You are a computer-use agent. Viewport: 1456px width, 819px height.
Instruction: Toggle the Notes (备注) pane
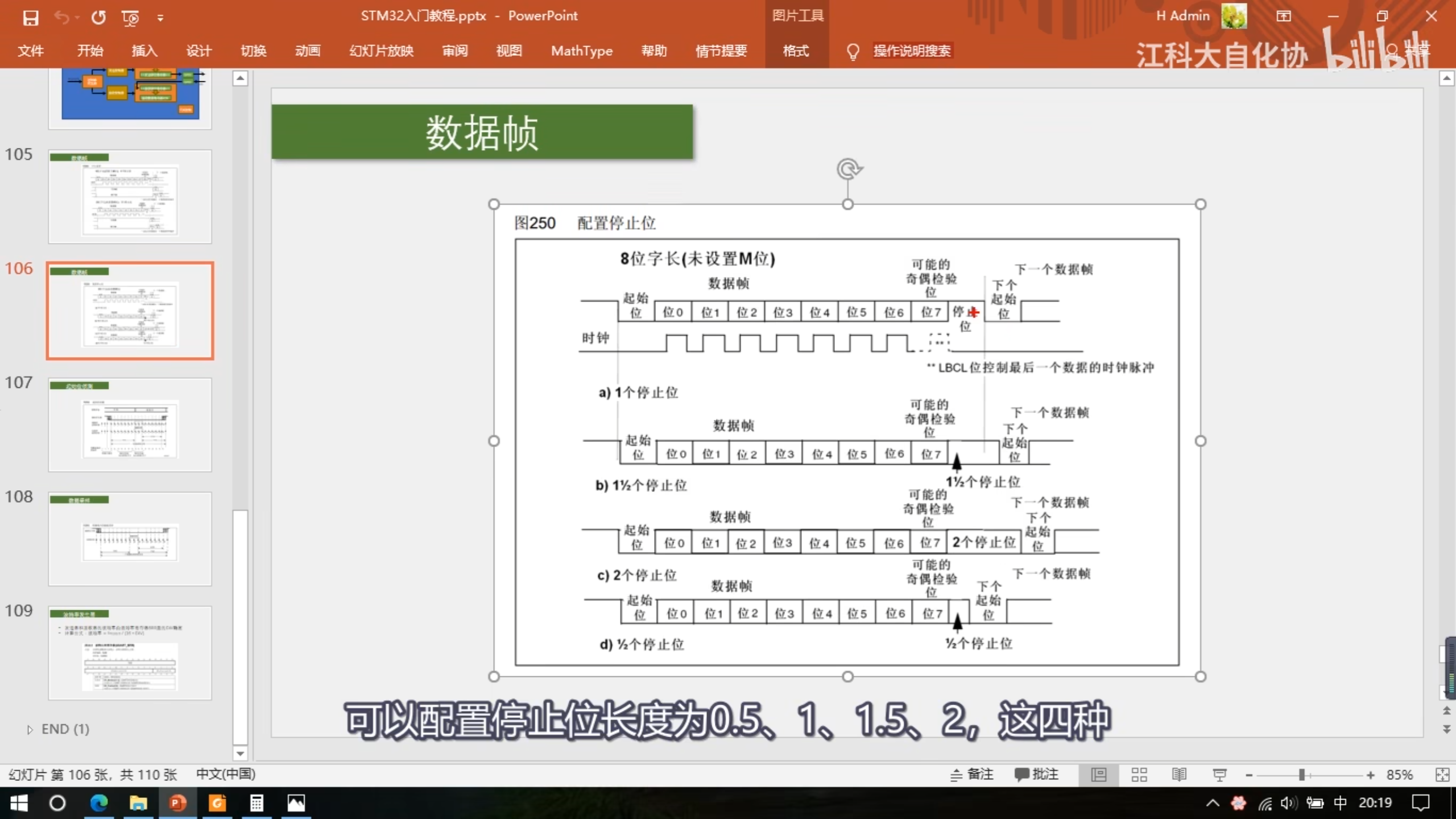click(x=972, y=775)
